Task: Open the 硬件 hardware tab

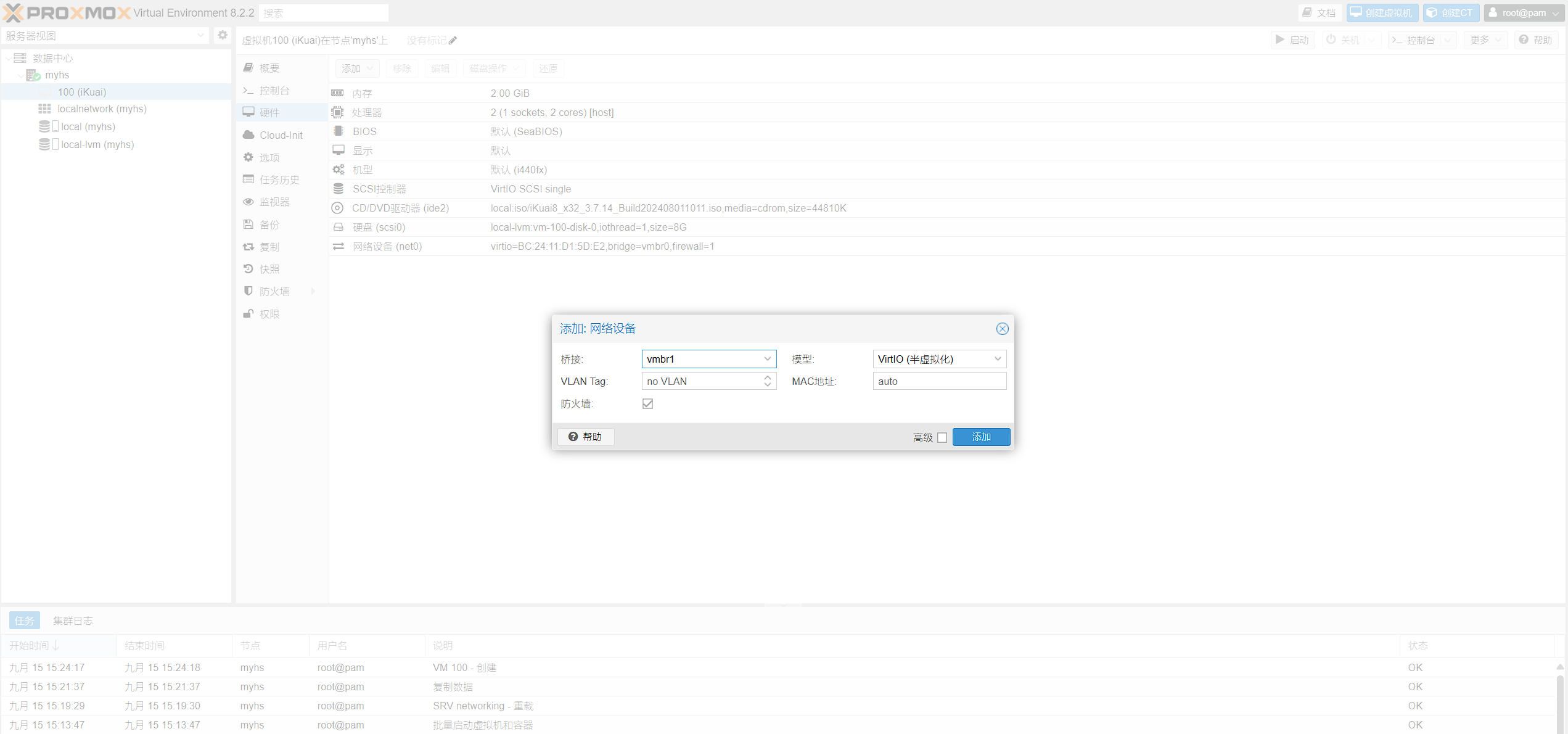Action: point(282,112)
